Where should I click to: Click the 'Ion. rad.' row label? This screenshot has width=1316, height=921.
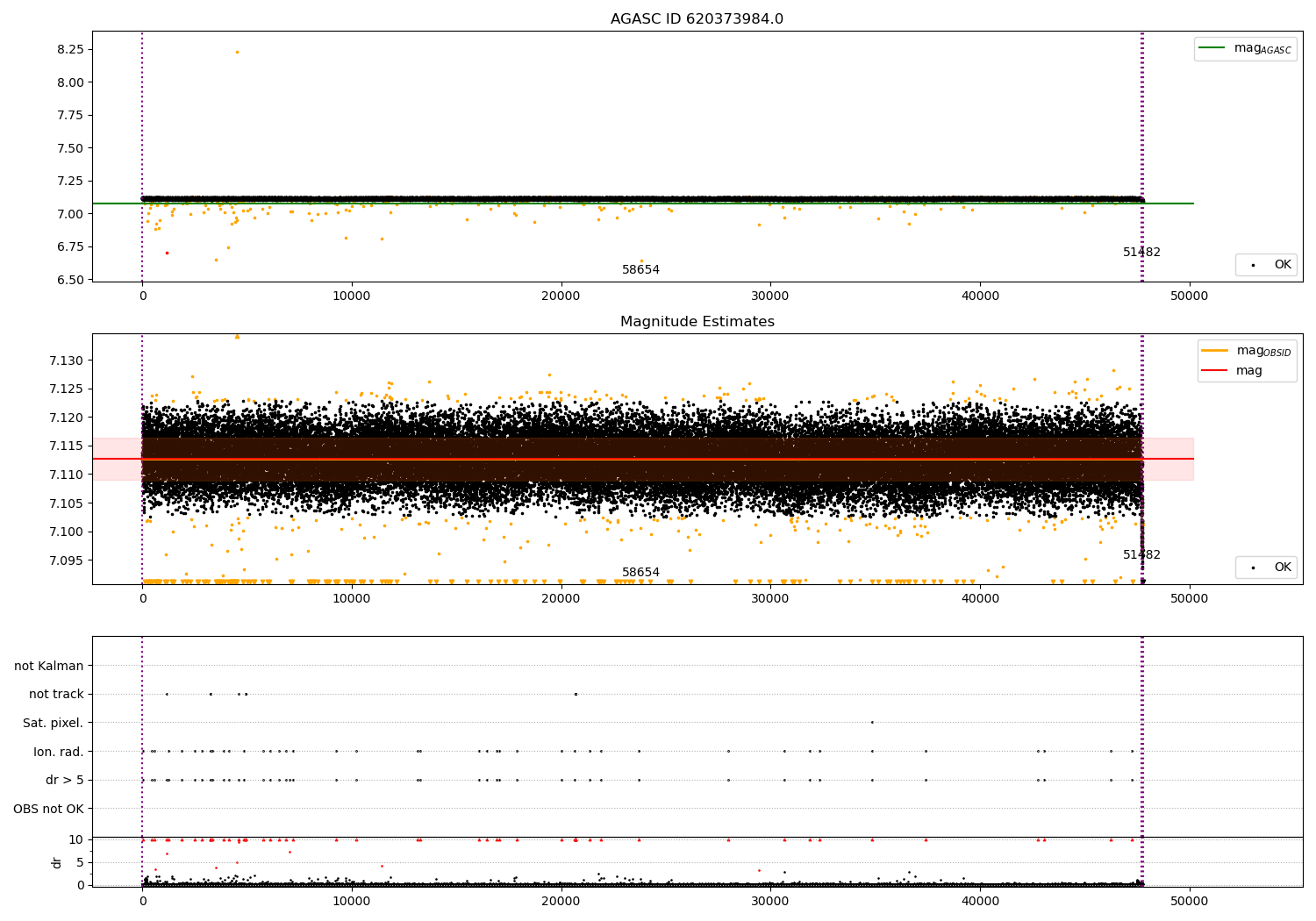[59, 752]
